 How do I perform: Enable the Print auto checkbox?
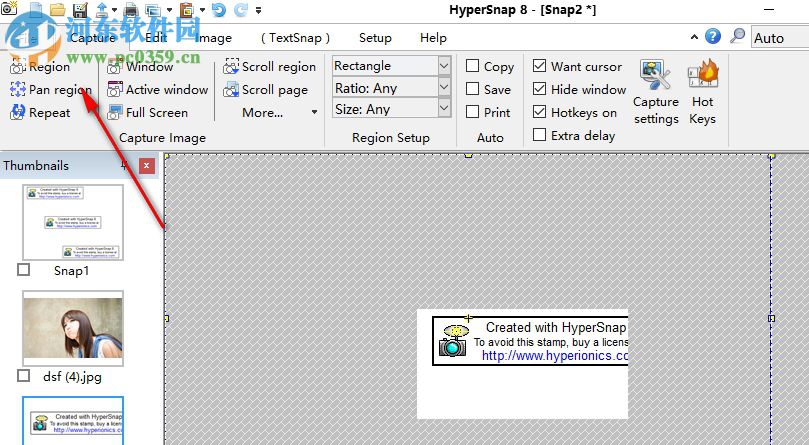472,112
